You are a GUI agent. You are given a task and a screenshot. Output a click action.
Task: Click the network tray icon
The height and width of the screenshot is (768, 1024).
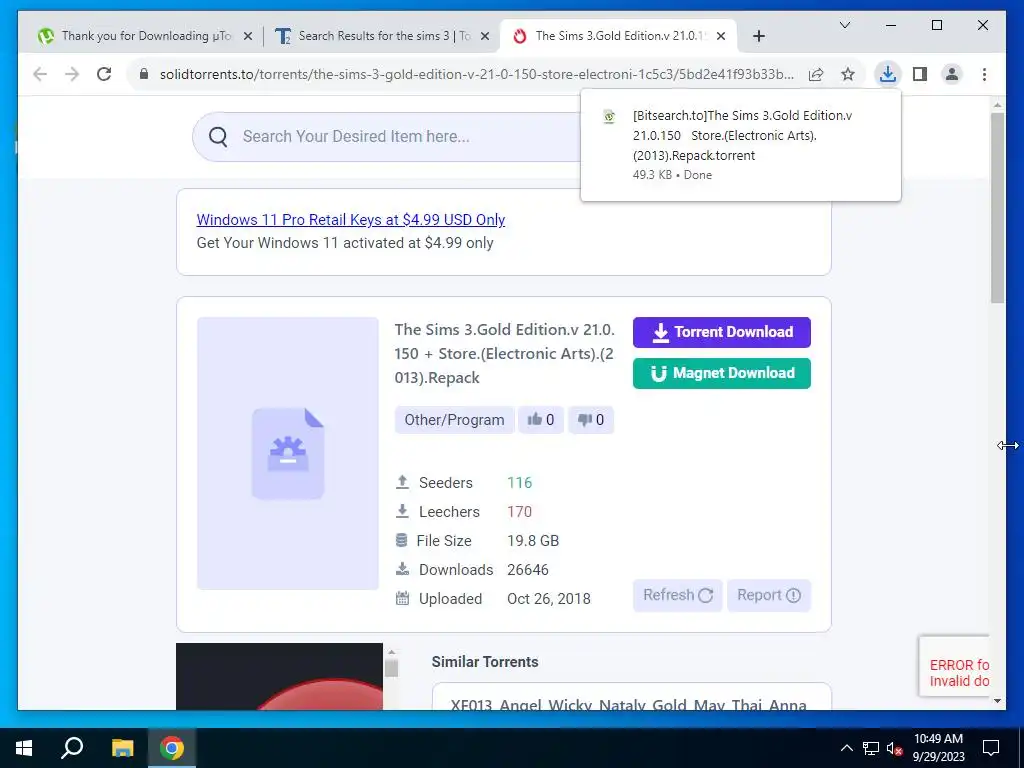point(871,748)
